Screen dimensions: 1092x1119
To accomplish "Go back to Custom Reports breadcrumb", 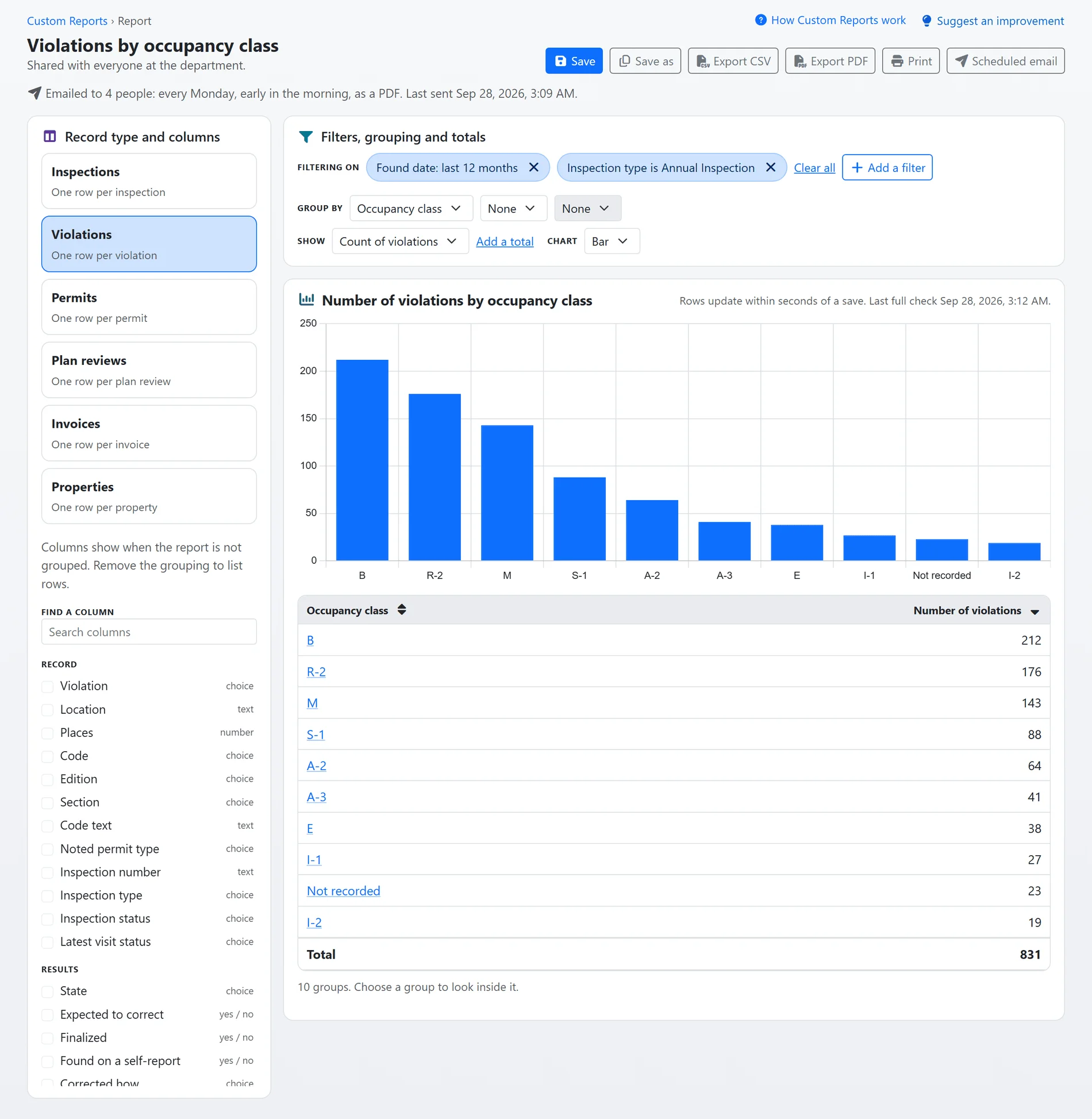I will click(67, 21).
